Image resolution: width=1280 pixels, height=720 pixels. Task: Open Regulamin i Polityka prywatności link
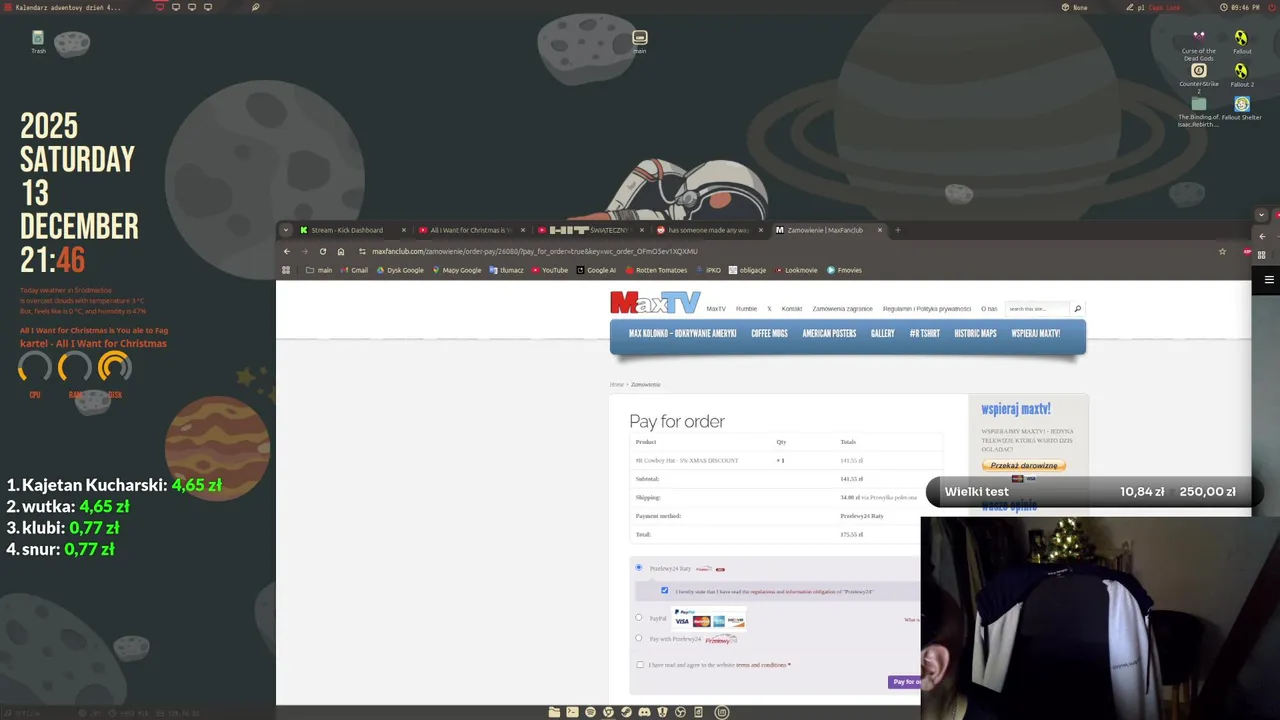click(x=927, y=309)
